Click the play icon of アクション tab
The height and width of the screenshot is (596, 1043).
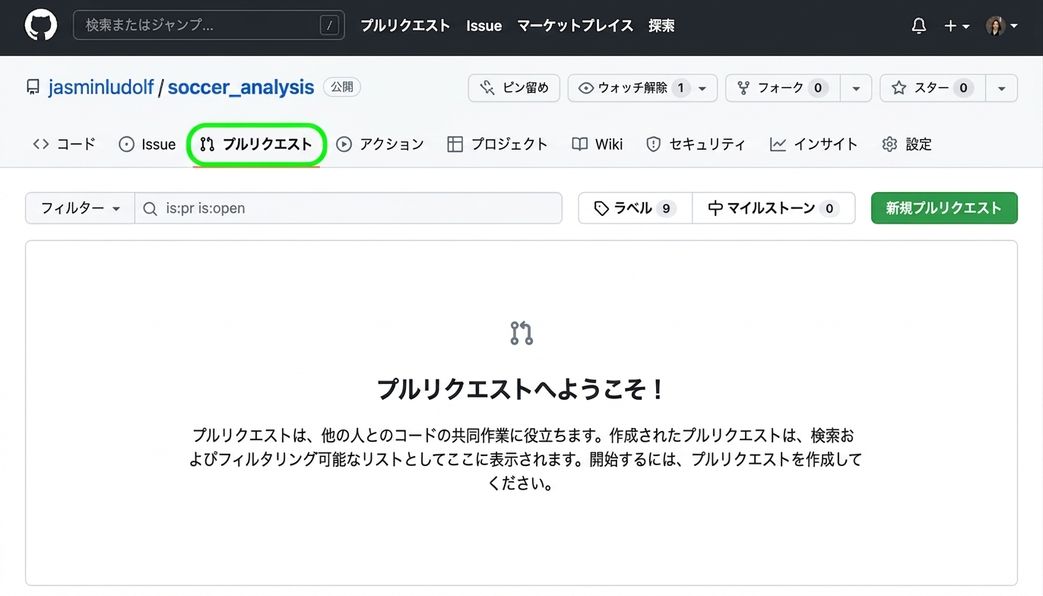[344, 144]
